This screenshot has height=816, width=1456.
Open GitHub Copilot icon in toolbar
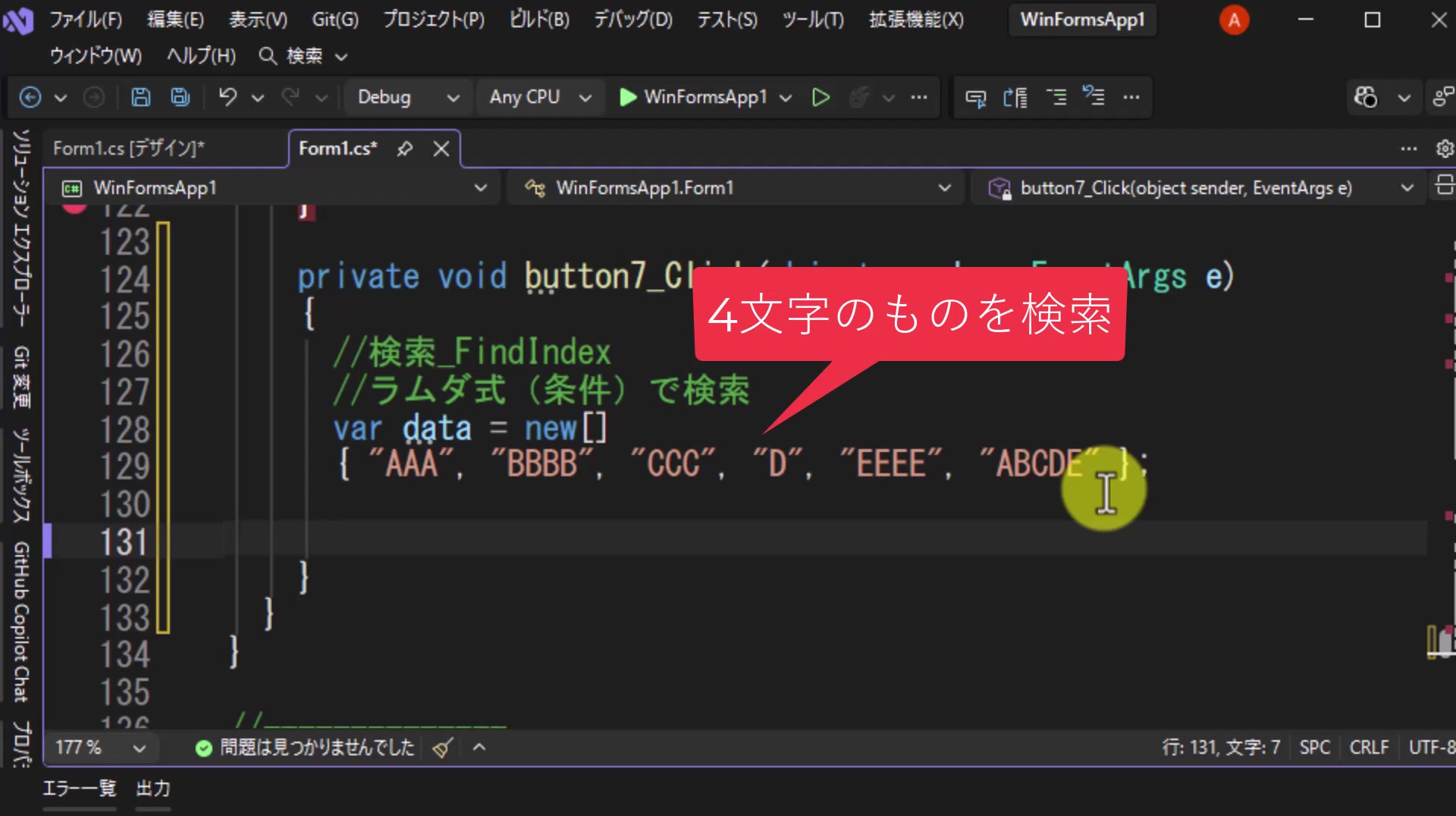(1366, 97)
